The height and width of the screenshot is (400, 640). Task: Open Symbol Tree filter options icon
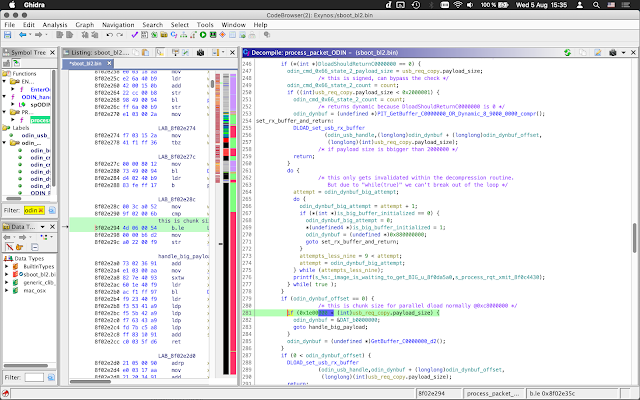click(x=52, y=211)
